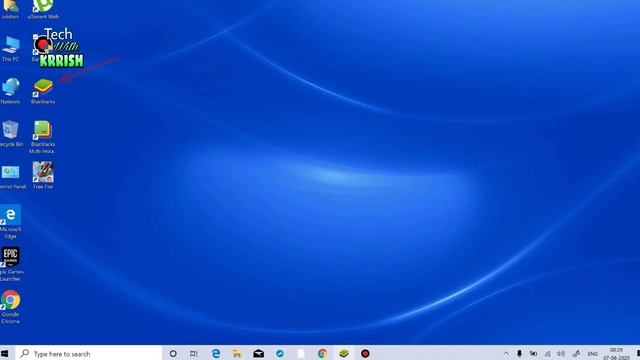The height and width of the screenshot is (360, 640).
Task: Open Microsoft Edge desktop shortcut
Action: tap(11, 222)
